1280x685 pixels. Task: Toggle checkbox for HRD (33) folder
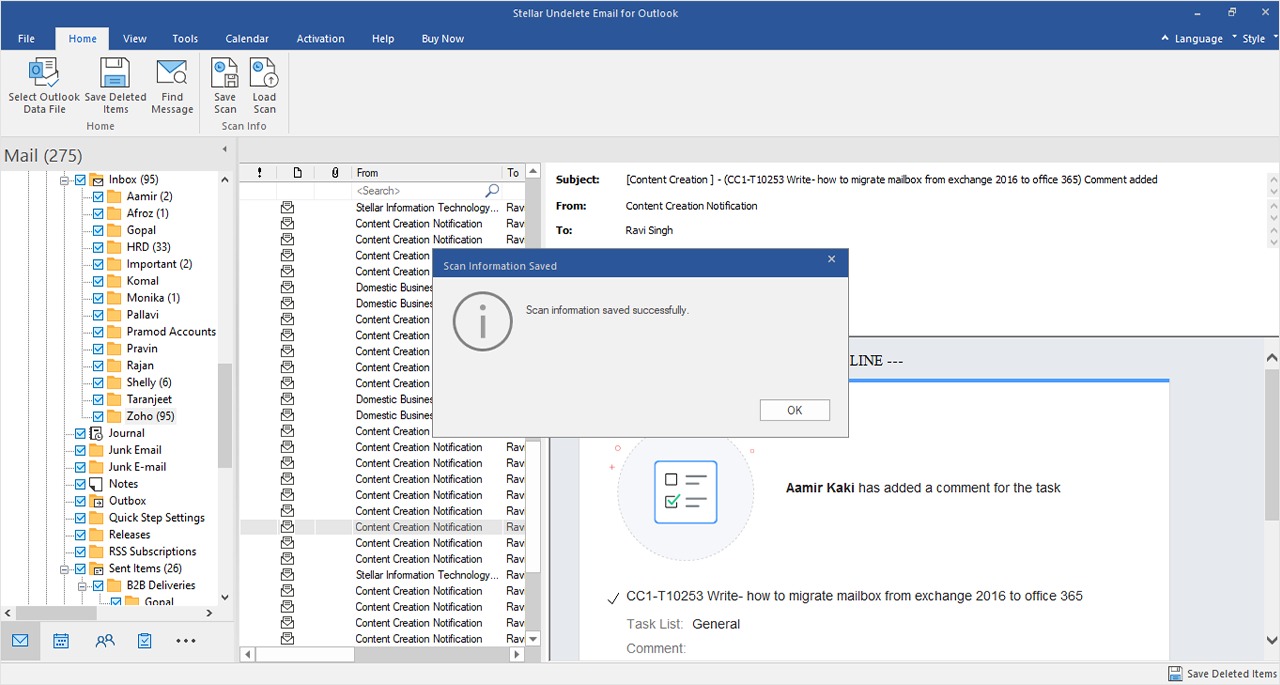(x=98, y=247)
